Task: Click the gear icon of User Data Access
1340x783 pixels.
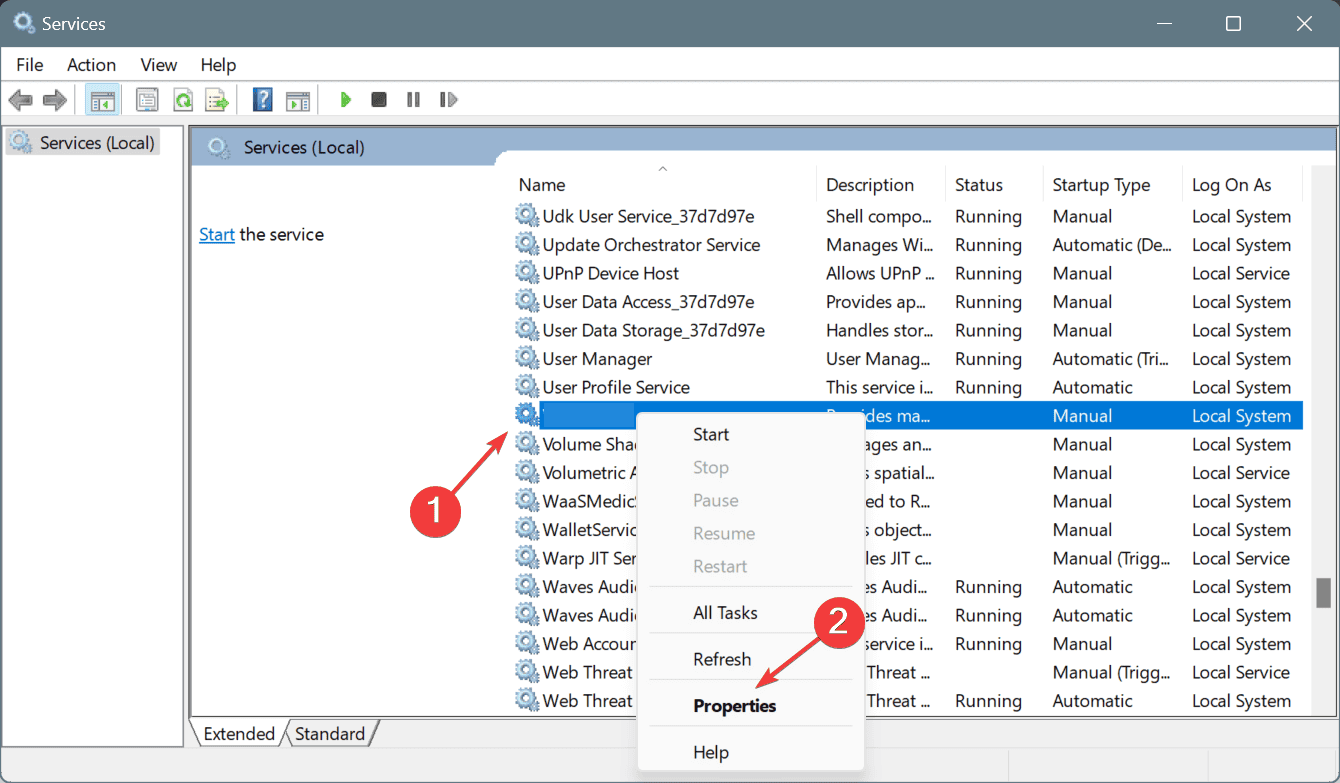Action: pyautogui.click(x=526, y=302)
